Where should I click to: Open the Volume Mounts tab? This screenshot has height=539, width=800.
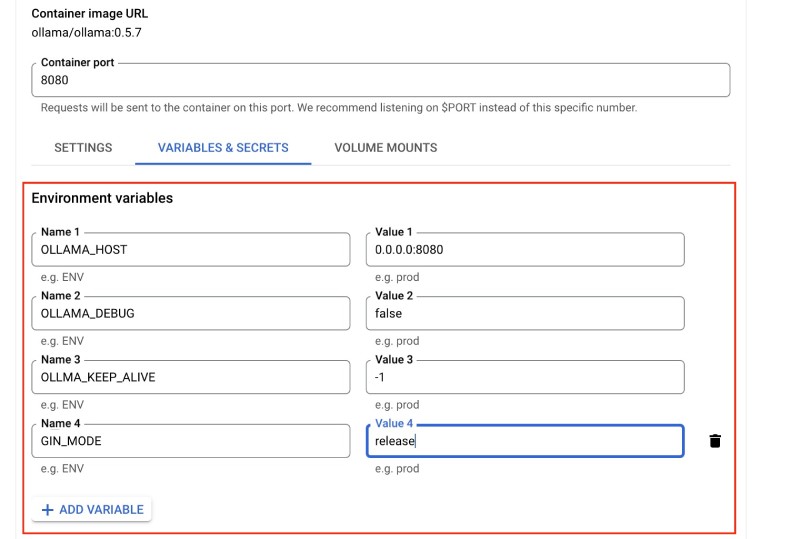(x=385, y=147)
